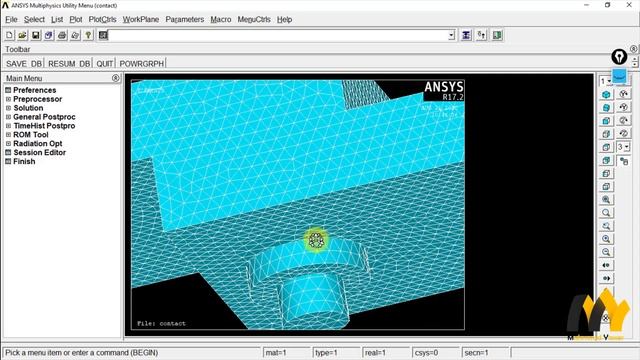Open the Select menu
This screenshot has height=360, width=640.
coord(34,20)
